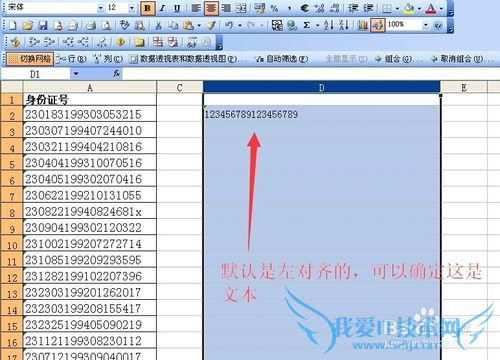500x360 pixels.
Task: Cut selection with the scissors icon
Action: pos(159,25)
